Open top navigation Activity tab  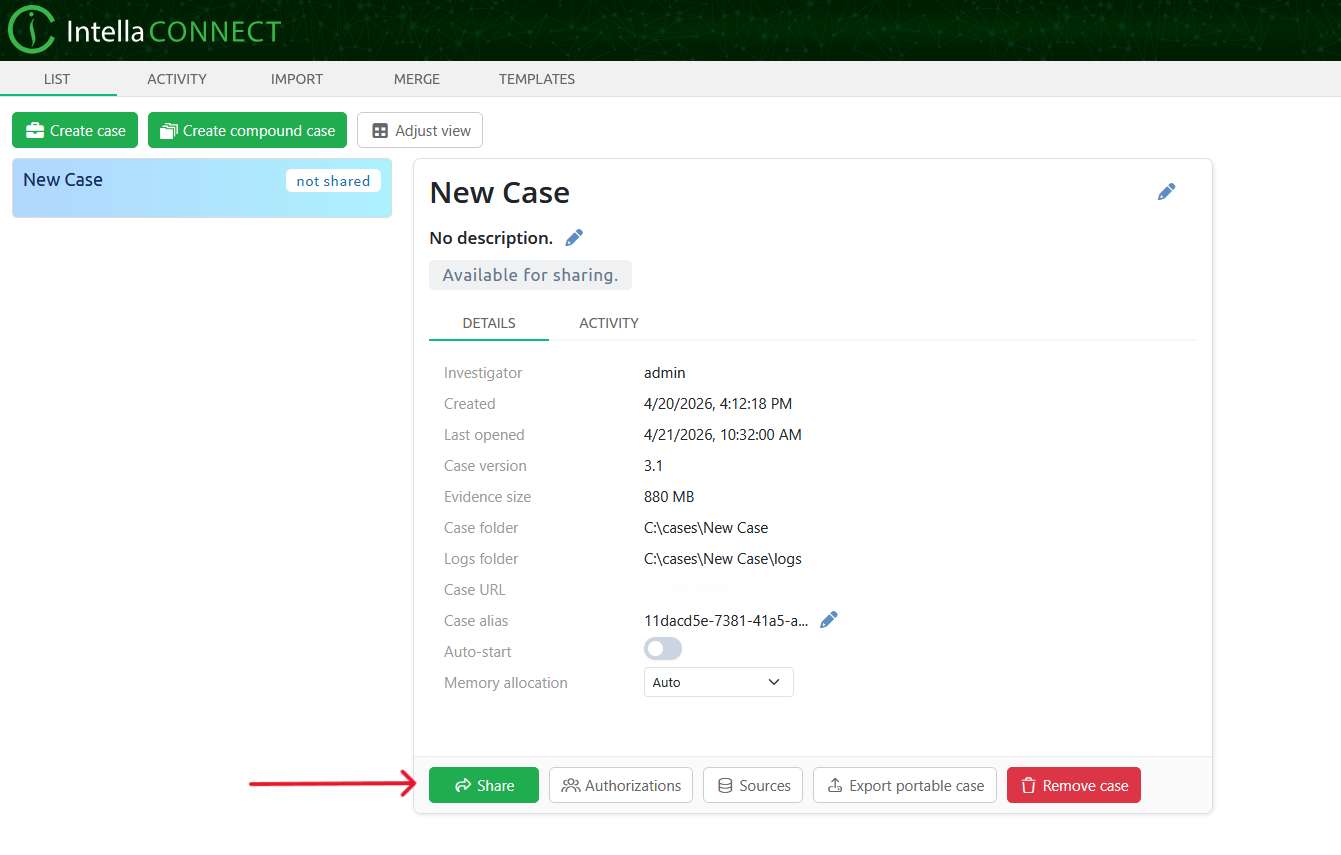[x=177, y=79]
